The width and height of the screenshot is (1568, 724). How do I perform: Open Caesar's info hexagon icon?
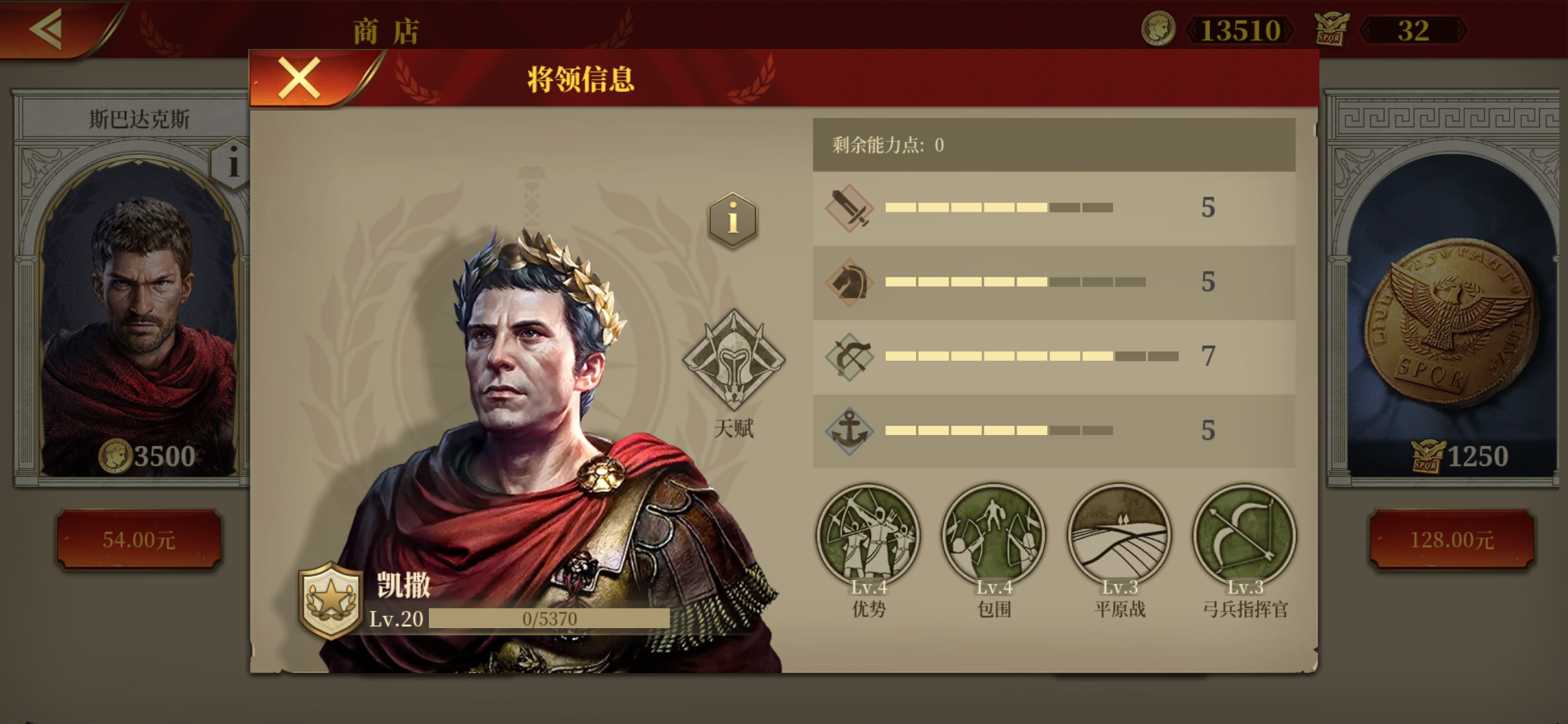coord(733,220)
